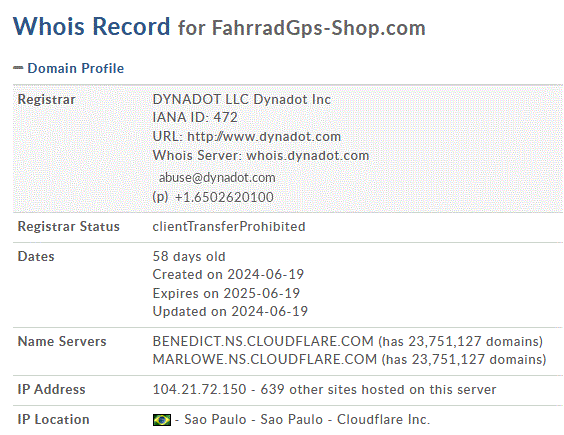564x435 pixels.
Task: Click FahrradGps-Shop.com in the title
Action: click(318, 28)
